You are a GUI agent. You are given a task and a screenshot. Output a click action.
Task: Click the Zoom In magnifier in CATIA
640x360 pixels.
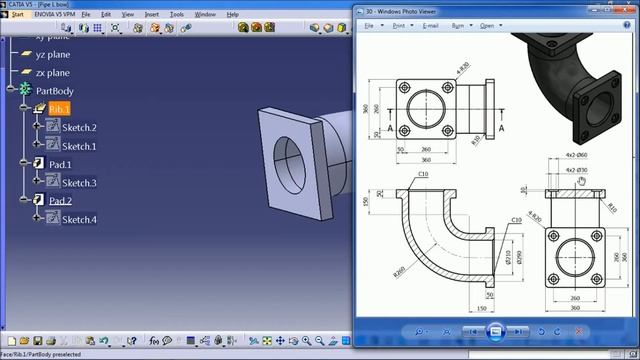click(x=306, y=341)
